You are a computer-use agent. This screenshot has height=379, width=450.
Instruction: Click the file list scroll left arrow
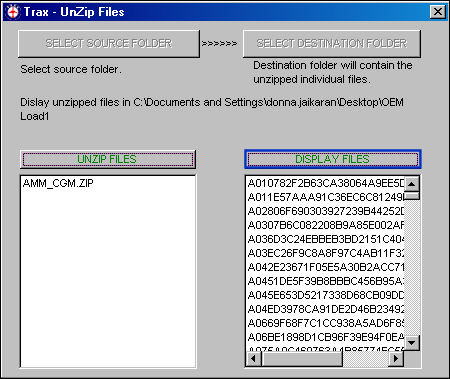[x=254, y=359]
